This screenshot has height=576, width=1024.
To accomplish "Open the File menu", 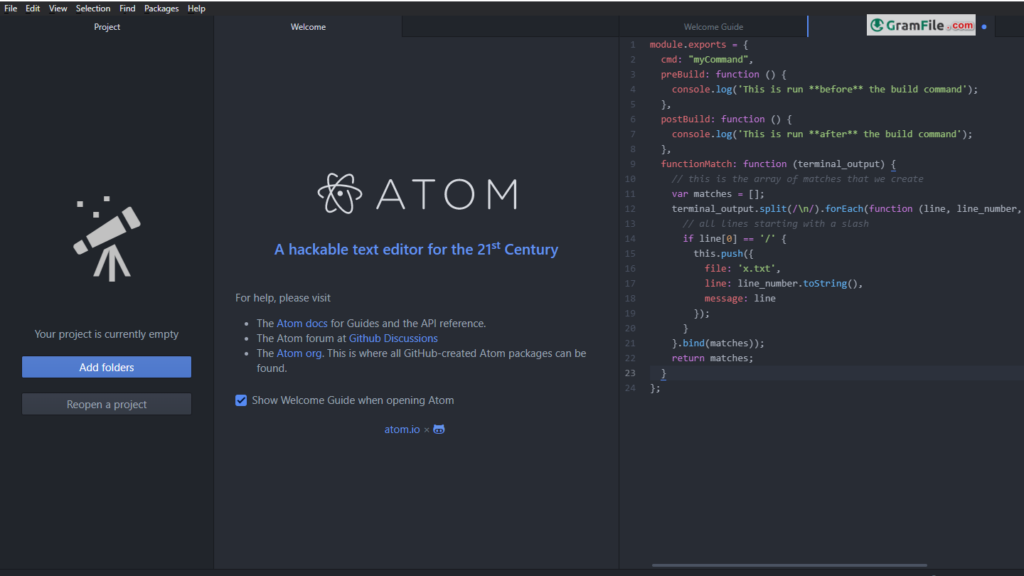I will pos(11,8).
